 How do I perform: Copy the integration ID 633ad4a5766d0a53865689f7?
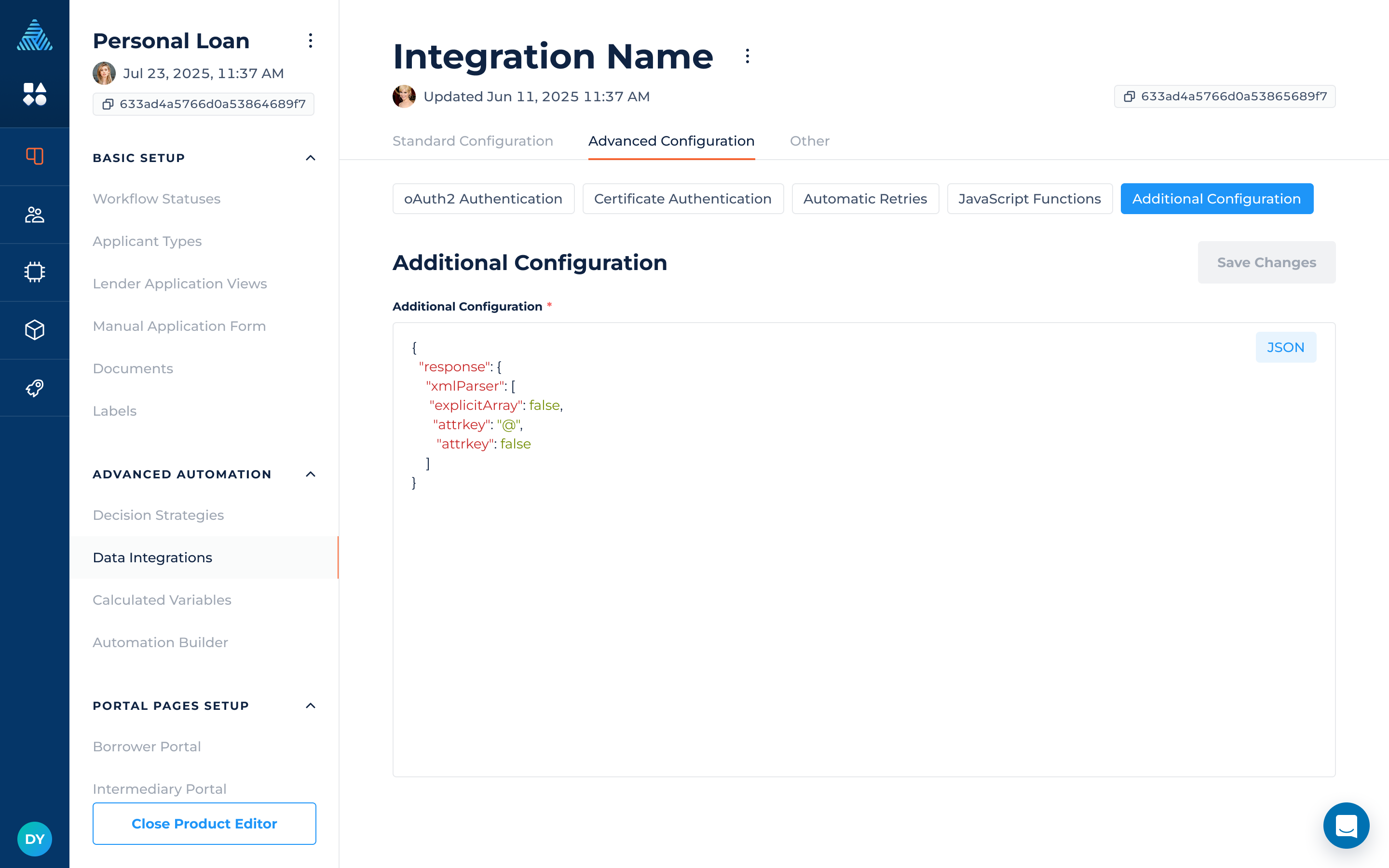point(1224,96)
